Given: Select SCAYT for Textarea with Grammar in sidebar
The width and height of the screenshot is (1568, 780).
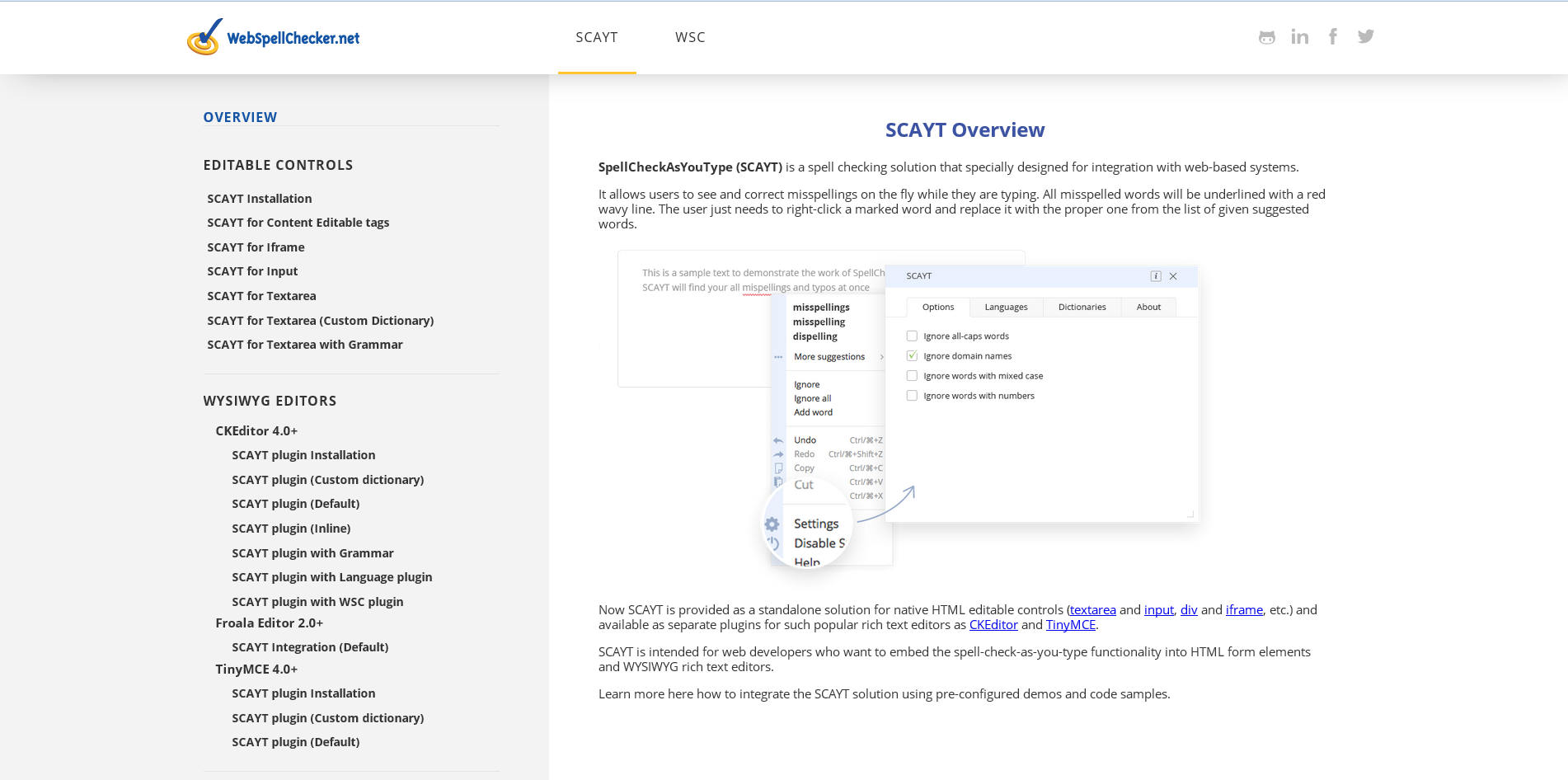Looking at the screenshot, I should tap(305, 345).
